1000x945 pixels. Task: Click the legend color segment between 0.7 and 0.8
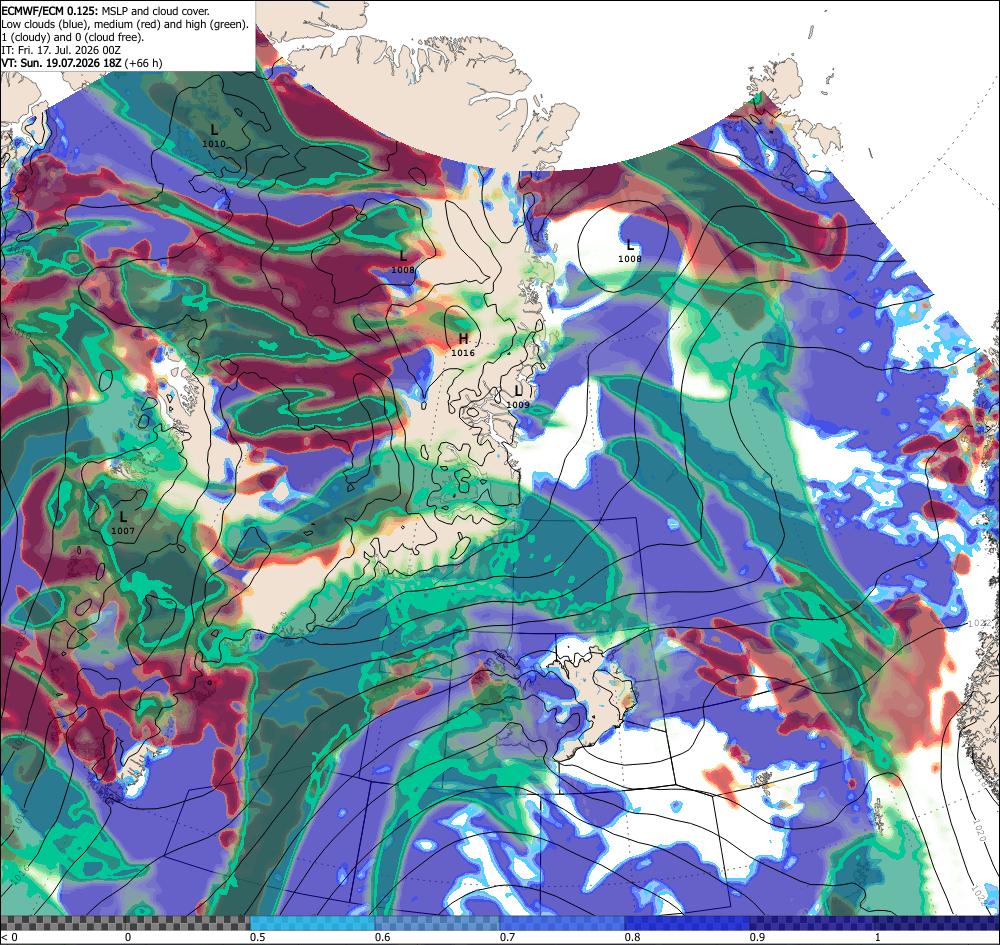562,923
